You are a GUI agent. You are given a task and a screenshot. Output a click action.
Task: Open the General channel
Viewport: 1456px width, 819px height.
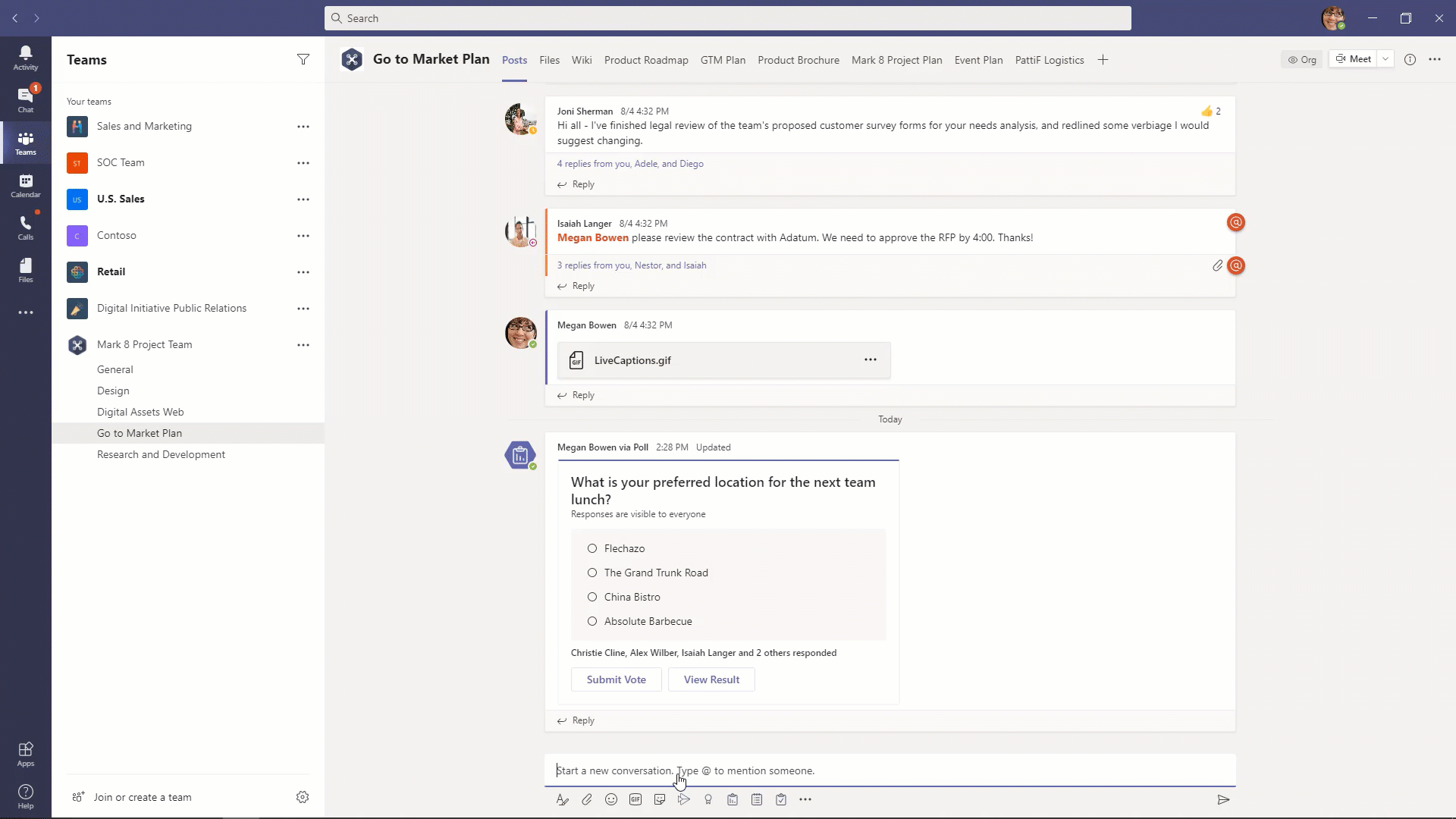[x=115, y=369]
